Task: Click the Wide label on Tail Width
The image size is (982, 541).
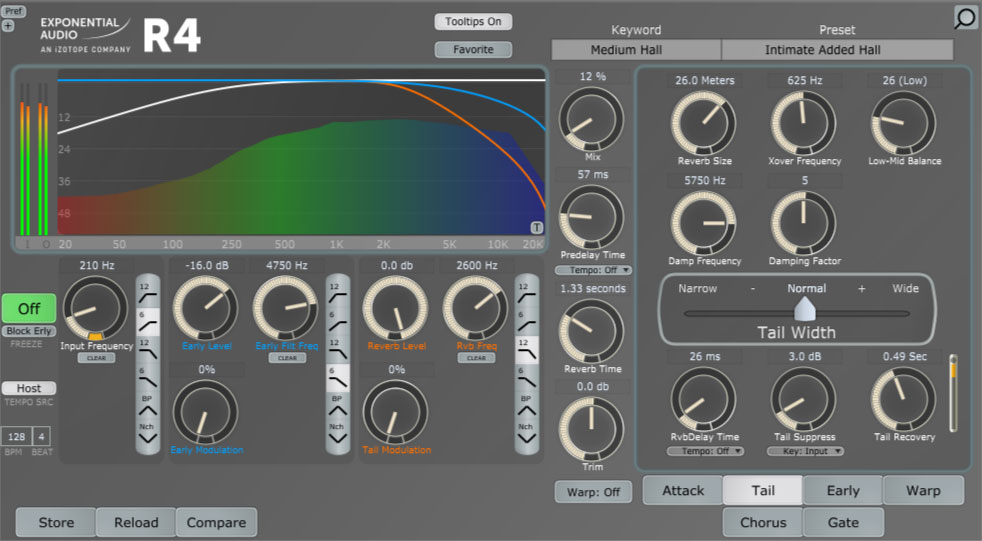Action: pyautogui.click(x=906, y=289)
